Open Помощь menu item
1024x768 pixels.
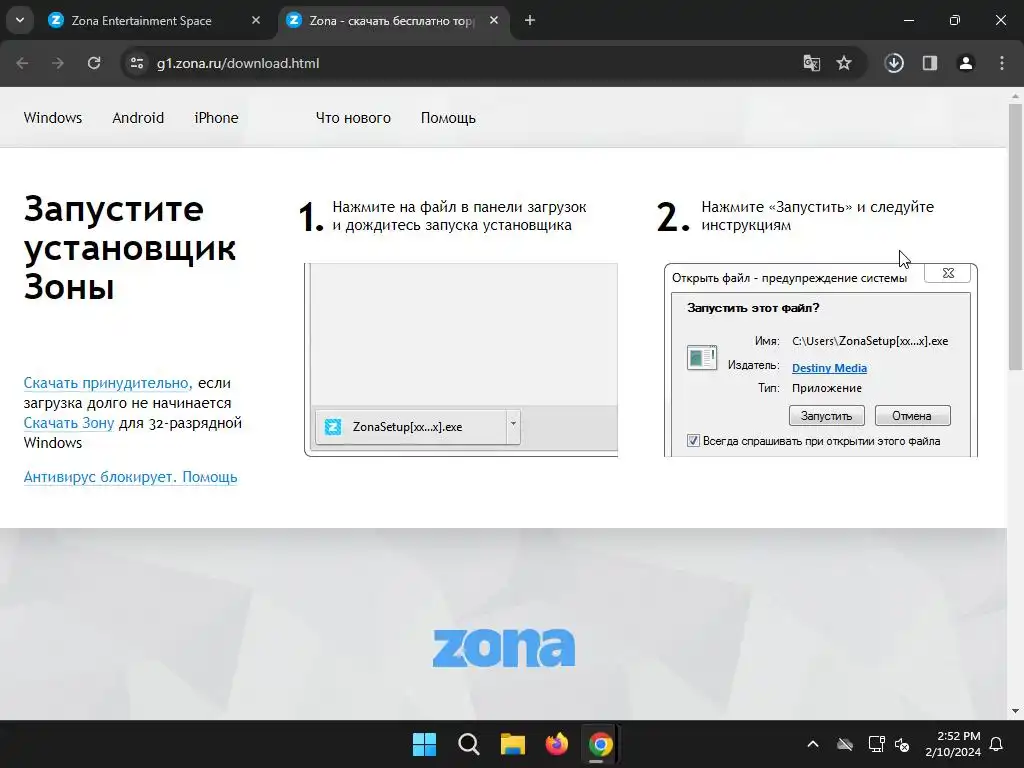[448, 118]
